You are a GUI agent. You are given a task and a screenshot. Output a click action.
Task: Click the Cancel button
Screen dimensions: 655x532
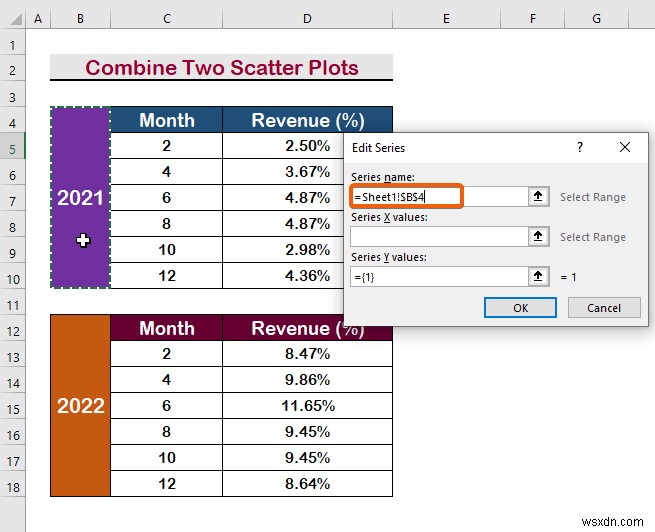tap(604, 308)
